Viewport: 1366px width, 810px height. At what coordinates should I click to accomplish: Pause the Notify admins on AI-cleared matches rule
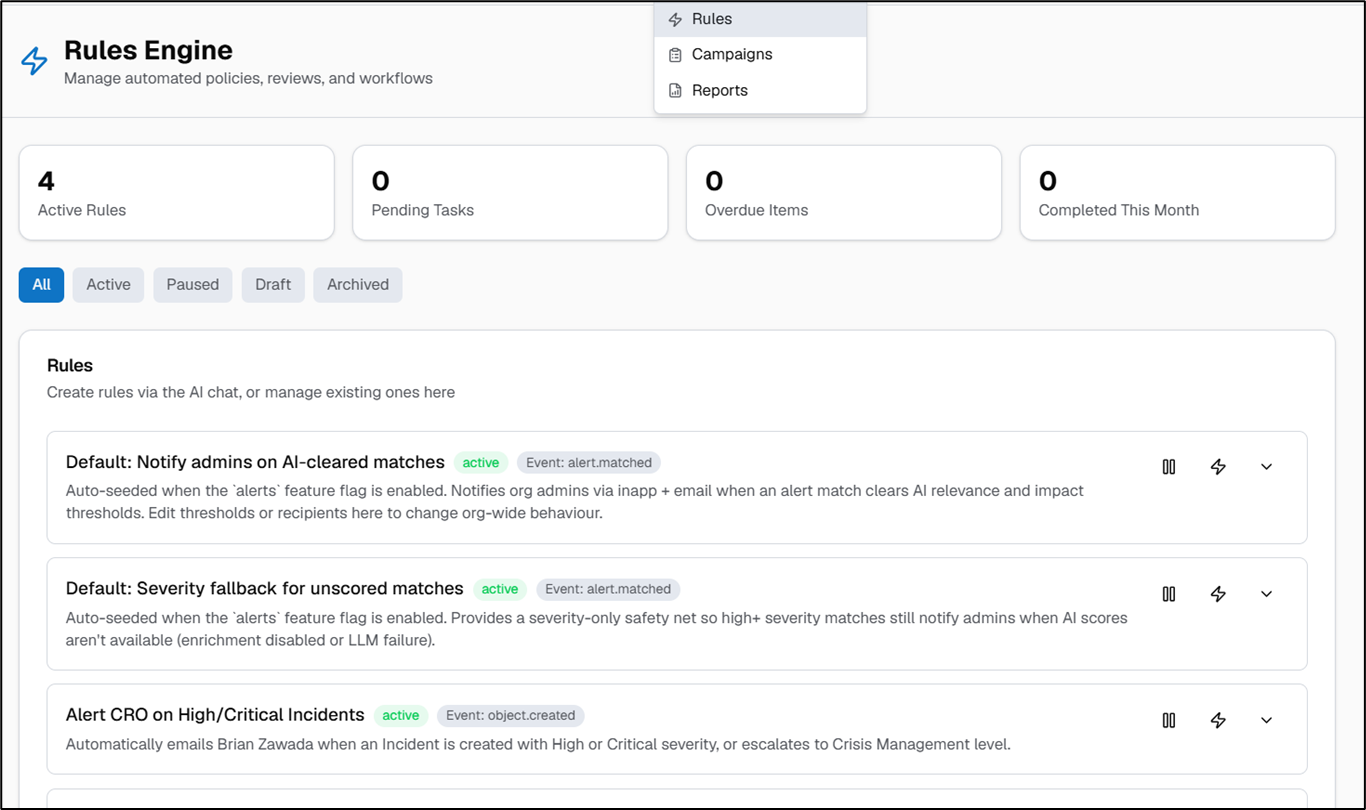point(1169,467)
